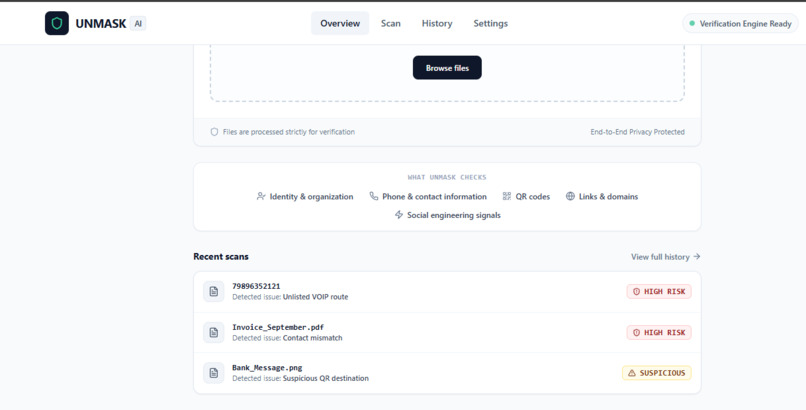Click 'Social engineering signals' label

(454, 215)
